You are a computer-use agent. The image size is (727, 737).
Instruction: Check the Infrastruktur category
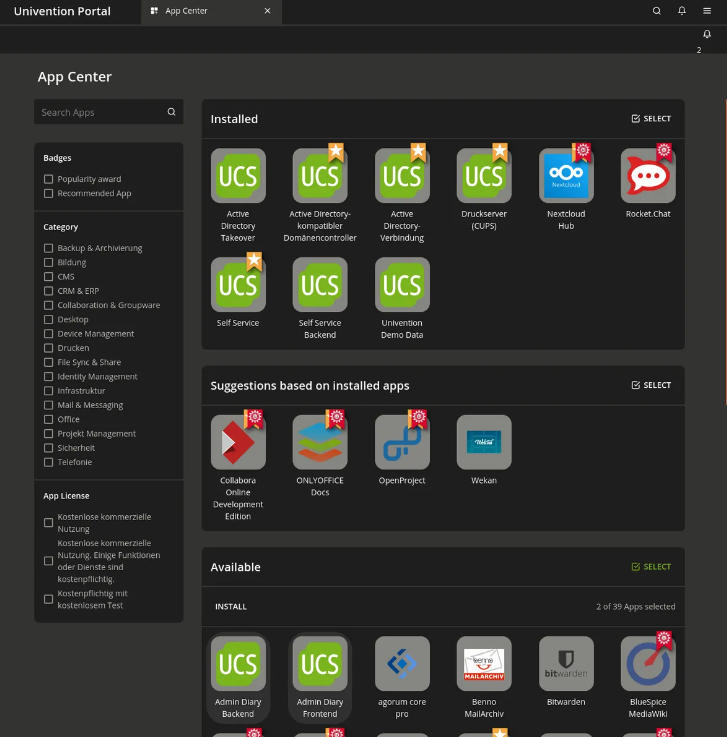pyautogui.click(x=48, y=391)
